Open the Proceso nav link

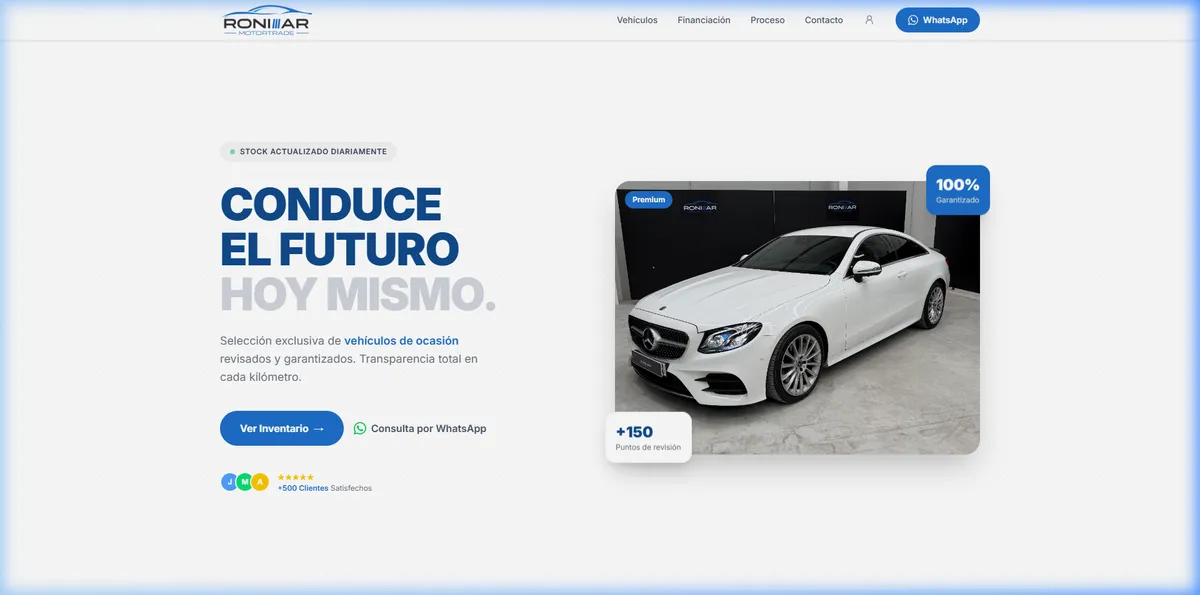click(767, 20)
